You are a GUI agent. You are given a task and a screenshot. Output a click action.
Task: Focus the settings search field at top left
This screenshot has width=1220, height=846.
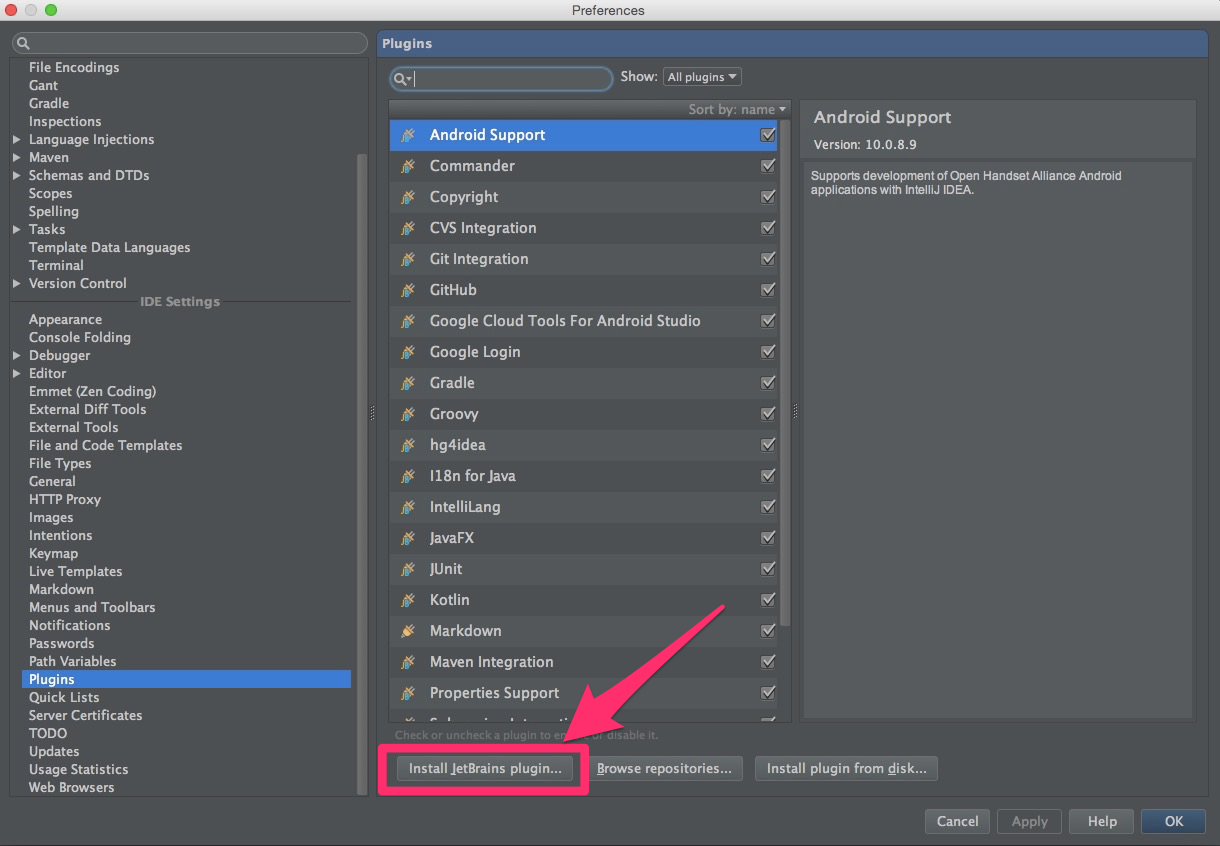pyautogui.click(x=190, y=43)
